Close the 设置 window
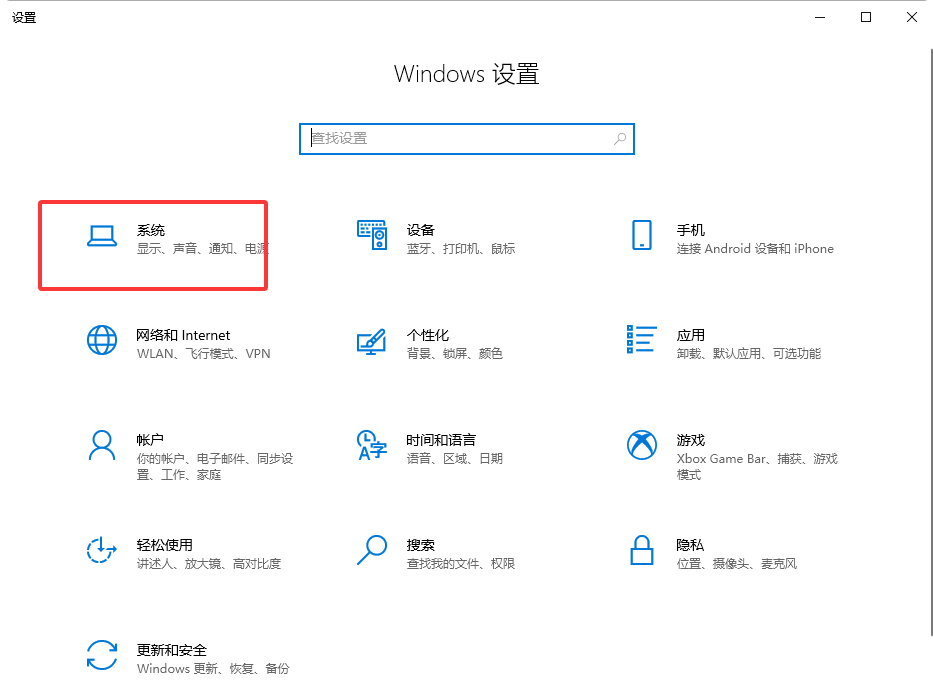933x687 pixels. [912, 17]
